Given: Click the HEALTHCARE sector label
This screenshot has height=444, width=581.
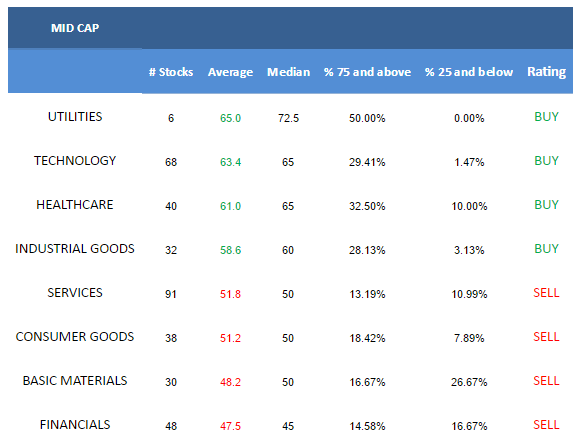Looking at the screenshot, I should click(x=75, y=205).
